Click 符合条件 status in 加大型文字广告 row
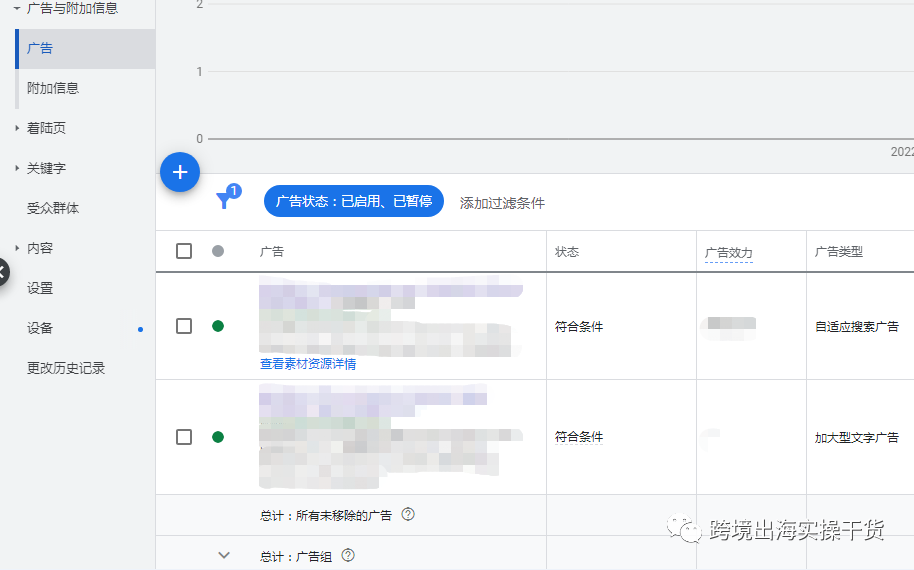This screenshot has height=570, width=914. (x=579, y=437)
